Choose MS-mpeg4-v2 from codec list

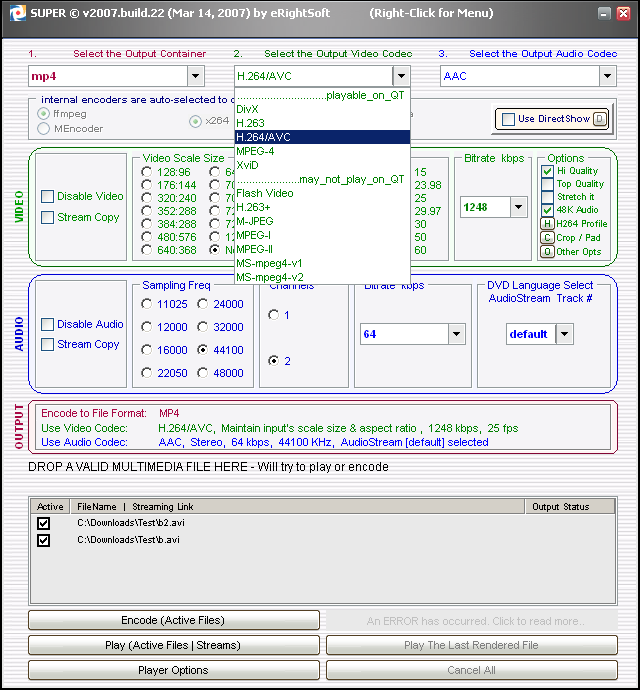coord(323,278)
